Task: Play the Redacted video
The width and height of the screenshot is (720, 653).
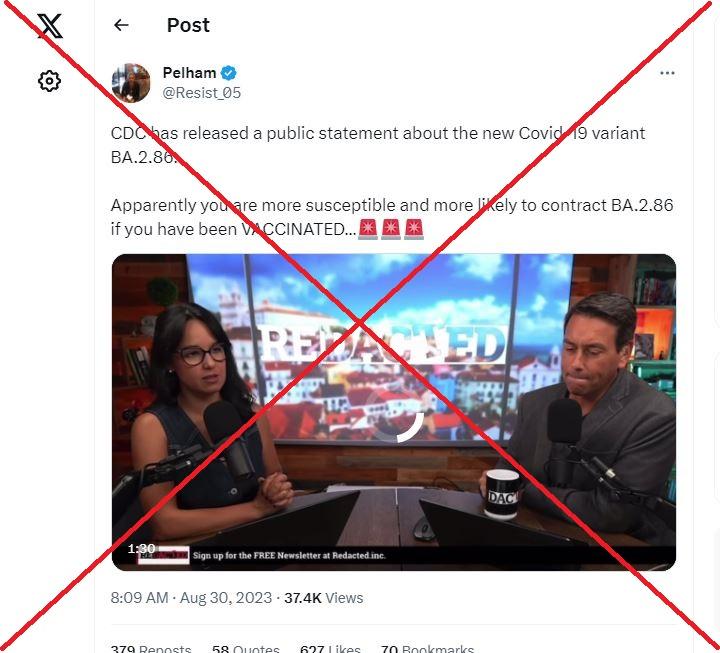Action: (x=394, y=412)
